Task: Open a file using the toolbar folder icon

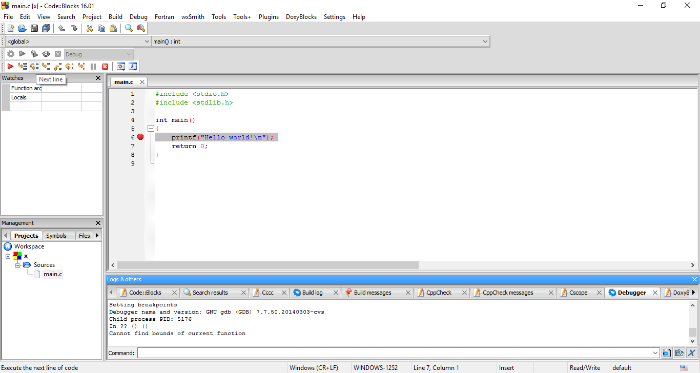Action: [22, 28]
